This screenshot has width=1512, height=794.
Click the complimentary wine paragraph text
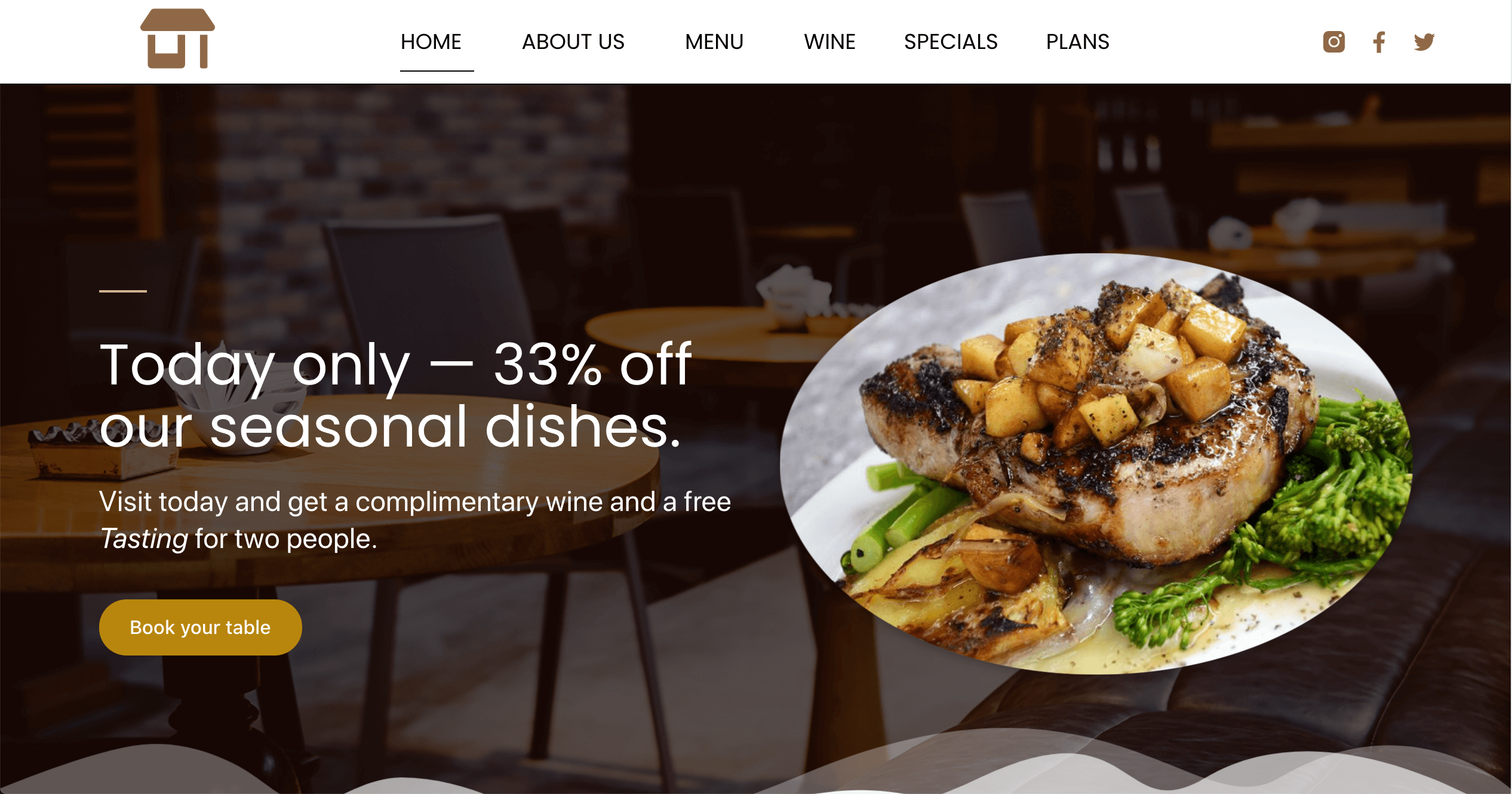click(x=415, y=520)
